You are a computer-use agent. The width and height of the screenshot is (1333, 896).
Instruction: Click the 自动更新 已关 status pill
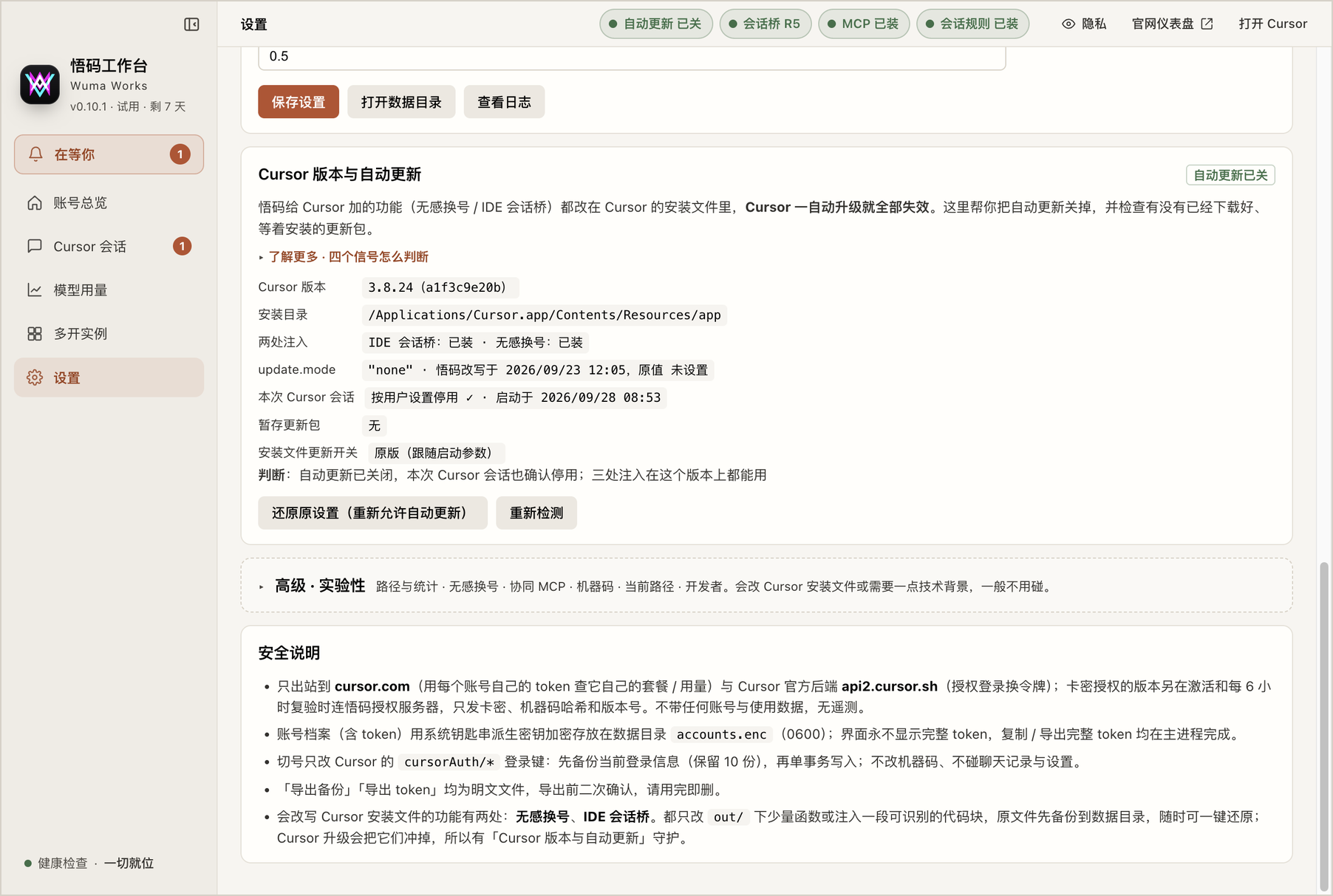click(x=656, y=24)
